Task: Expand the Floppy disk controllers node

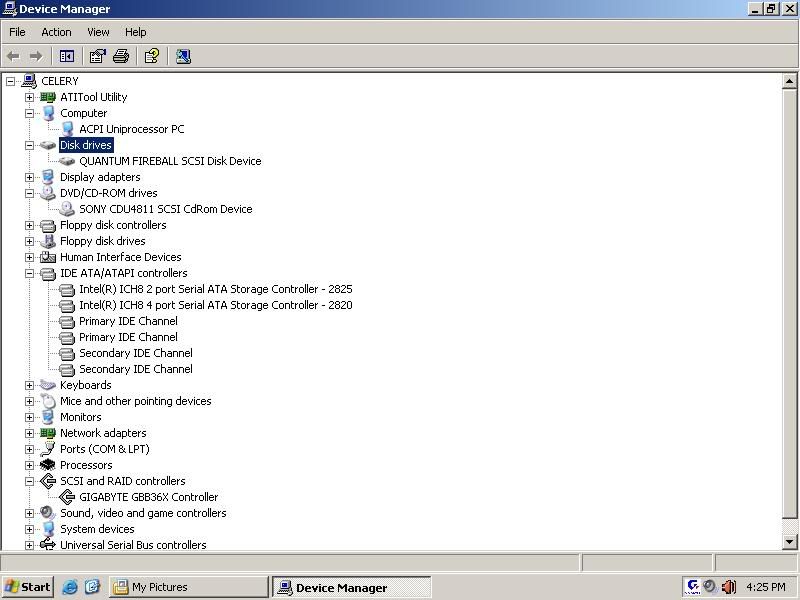Action: click(x=30, y=225)
